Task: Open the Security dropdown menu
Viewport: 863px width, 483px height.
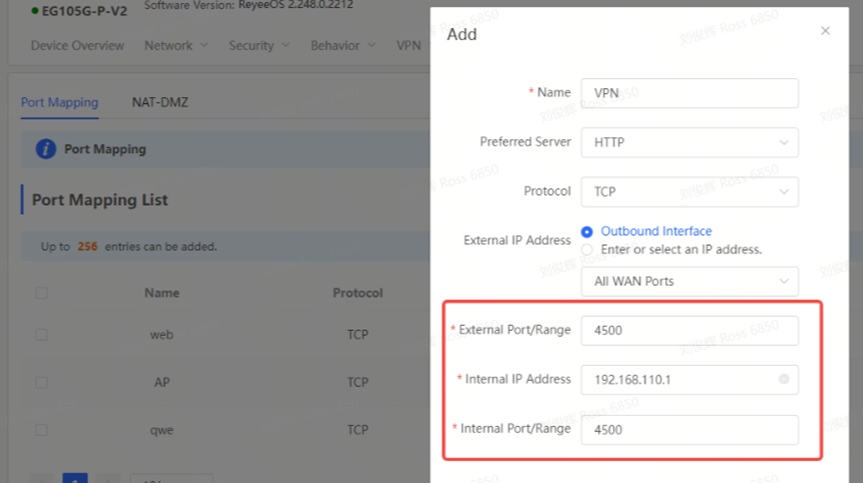Action: pos(258,45)
